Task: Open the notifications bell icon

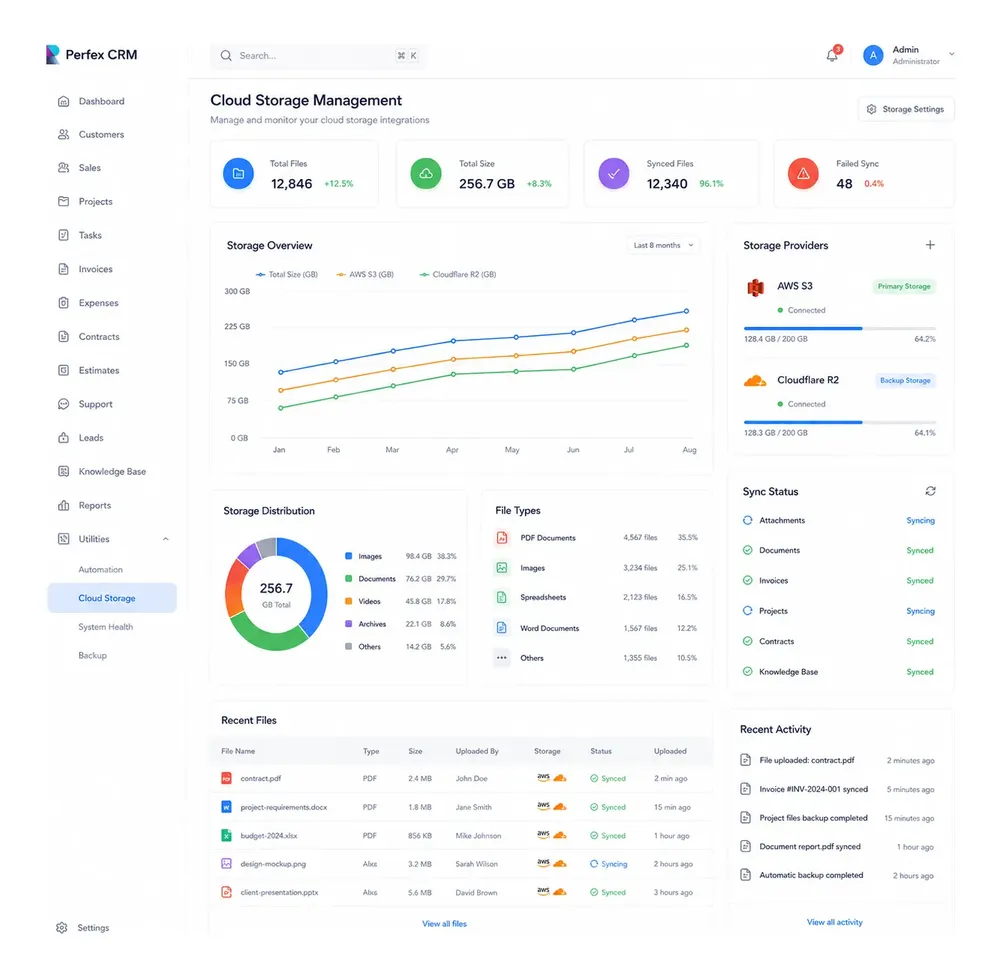Action: (x=832, y=55)
